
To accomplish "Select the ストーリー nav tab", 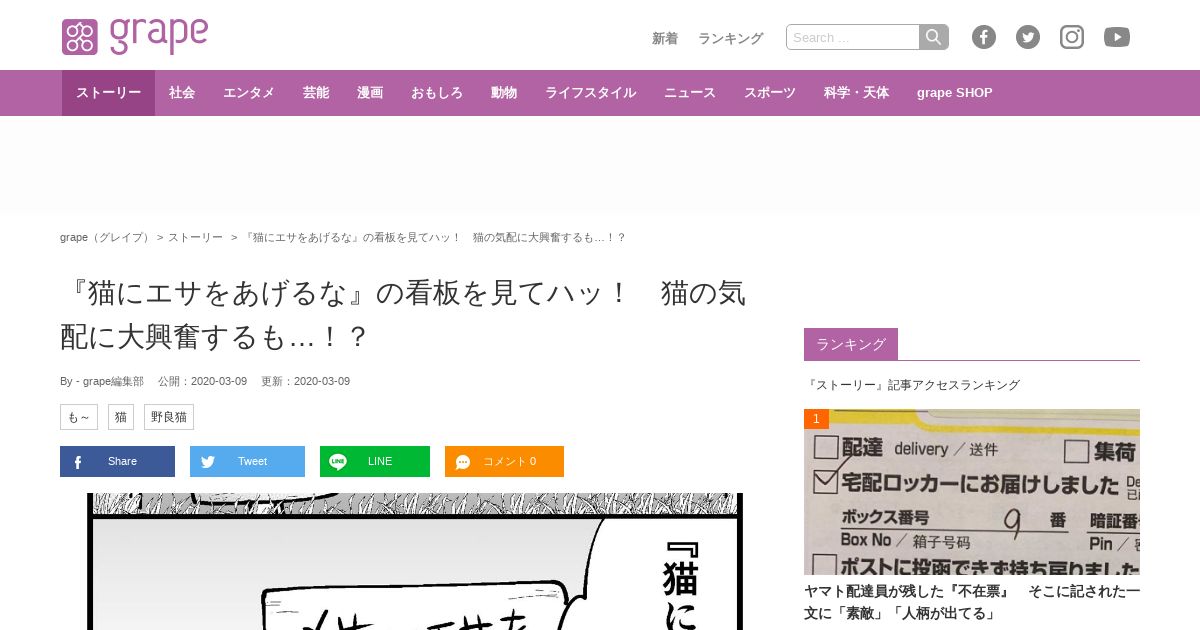I will [108, 93].
